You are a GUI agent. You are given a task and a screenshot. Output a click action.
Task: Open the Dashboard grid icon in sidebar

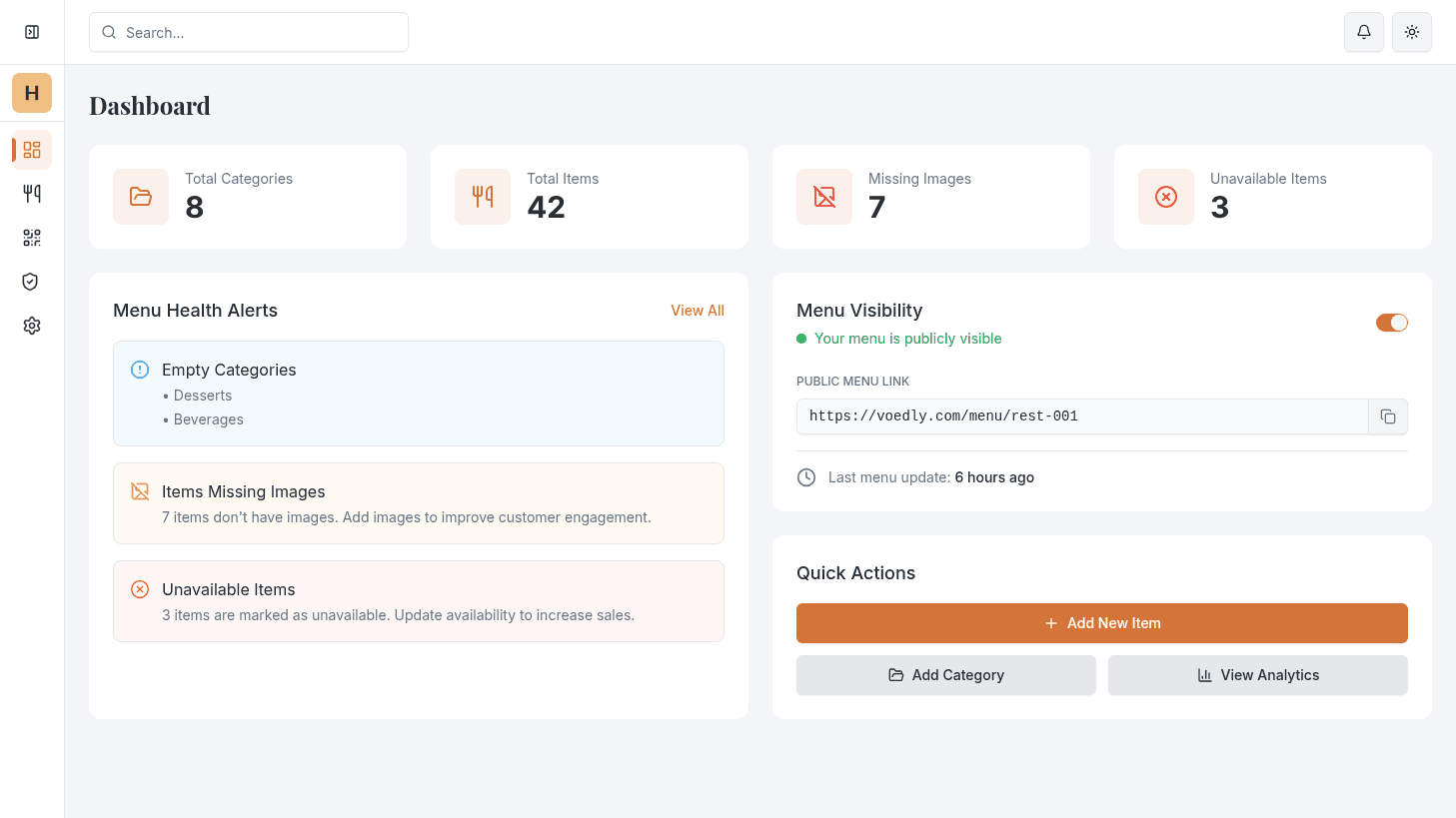[31, 149]
